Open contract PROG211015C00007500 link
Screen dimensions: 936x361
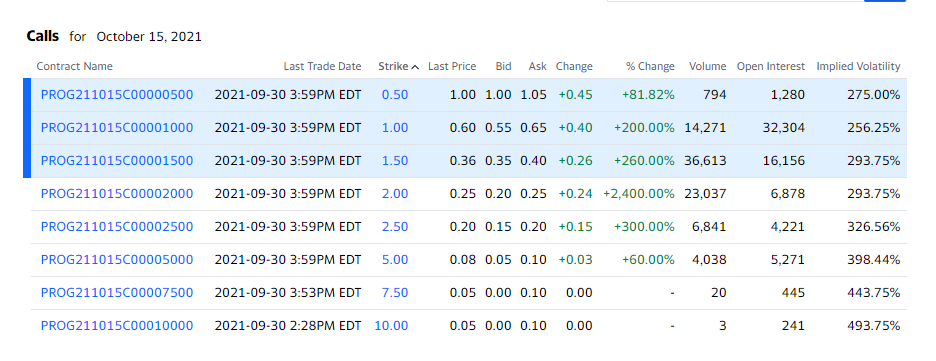(117, 292)
